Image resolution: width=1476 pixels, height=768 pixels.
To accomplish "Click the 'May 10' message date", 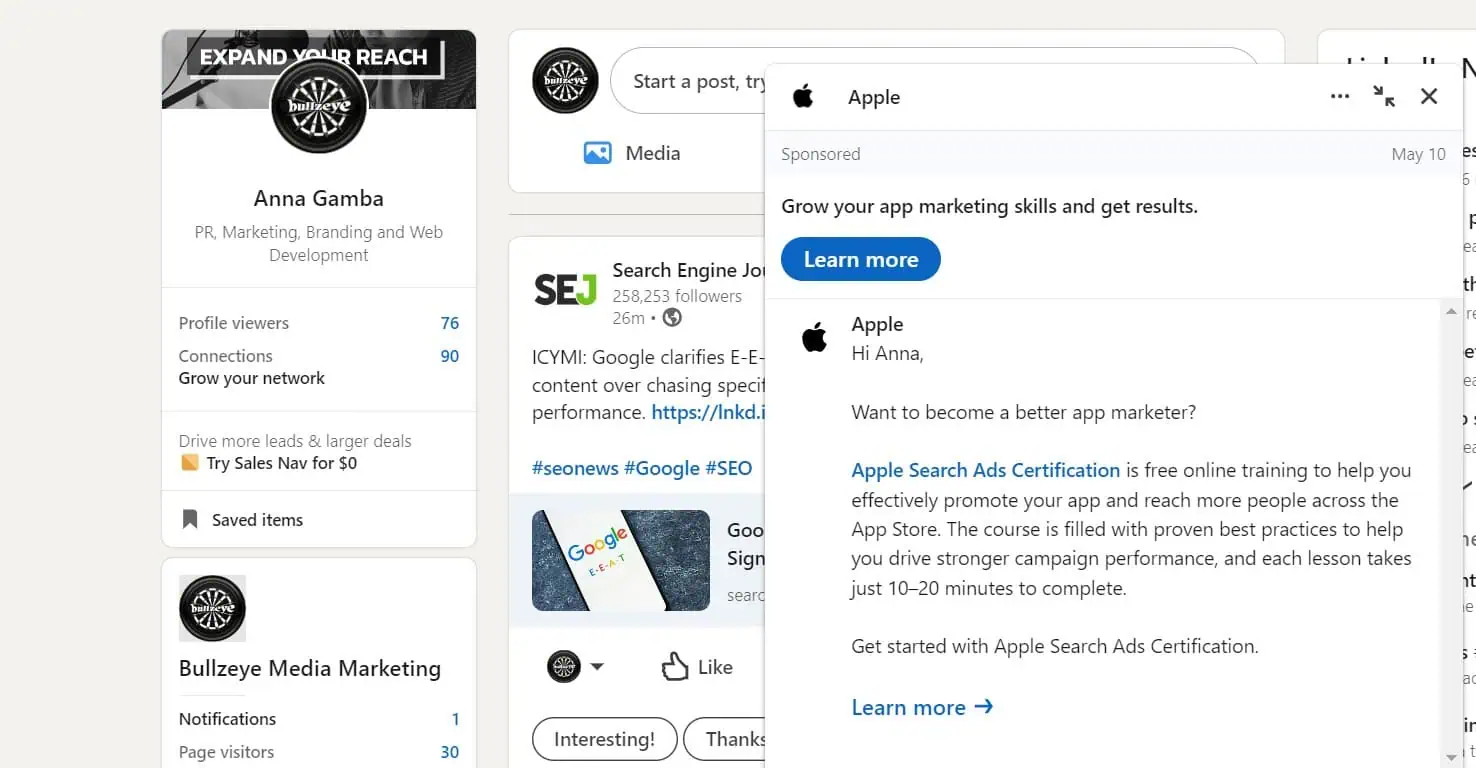I will coord(1419,154).
